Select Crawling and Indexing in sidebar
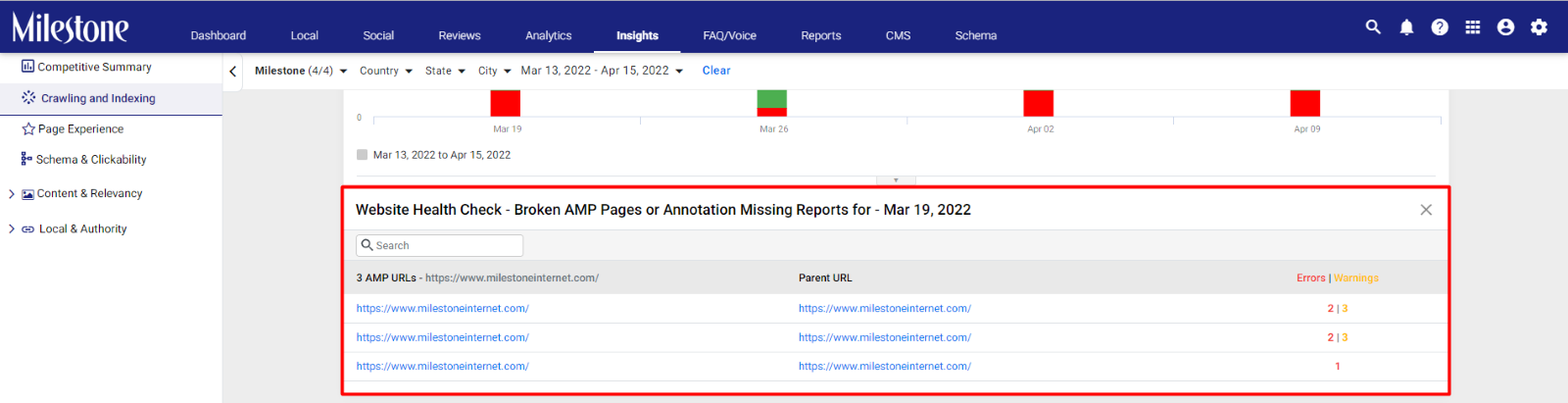The height and width of the screenshot is (403, 1568). (x=98, y=98)
